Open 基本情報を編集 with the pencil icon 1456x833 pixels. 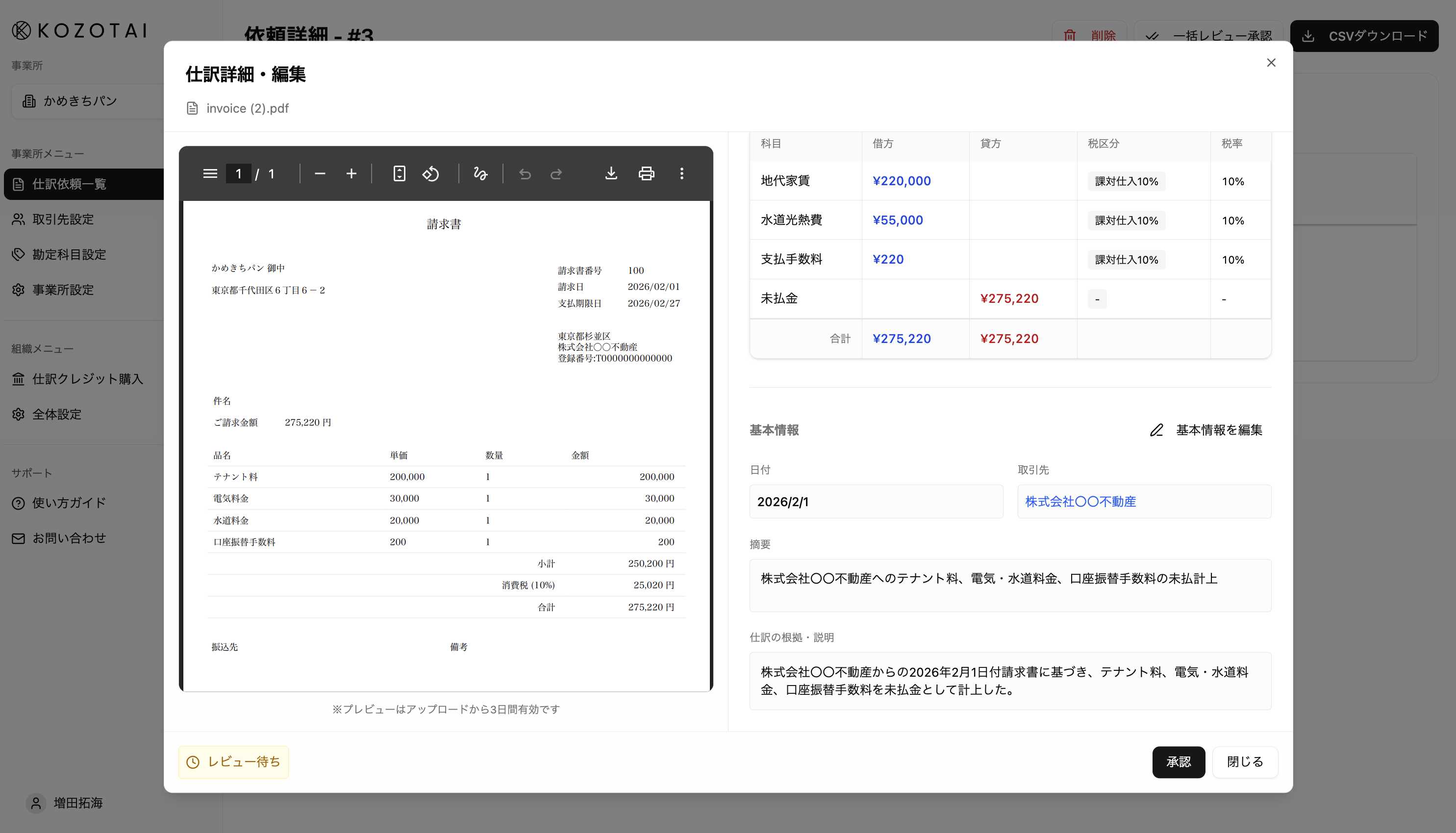tap(1206, 430)
